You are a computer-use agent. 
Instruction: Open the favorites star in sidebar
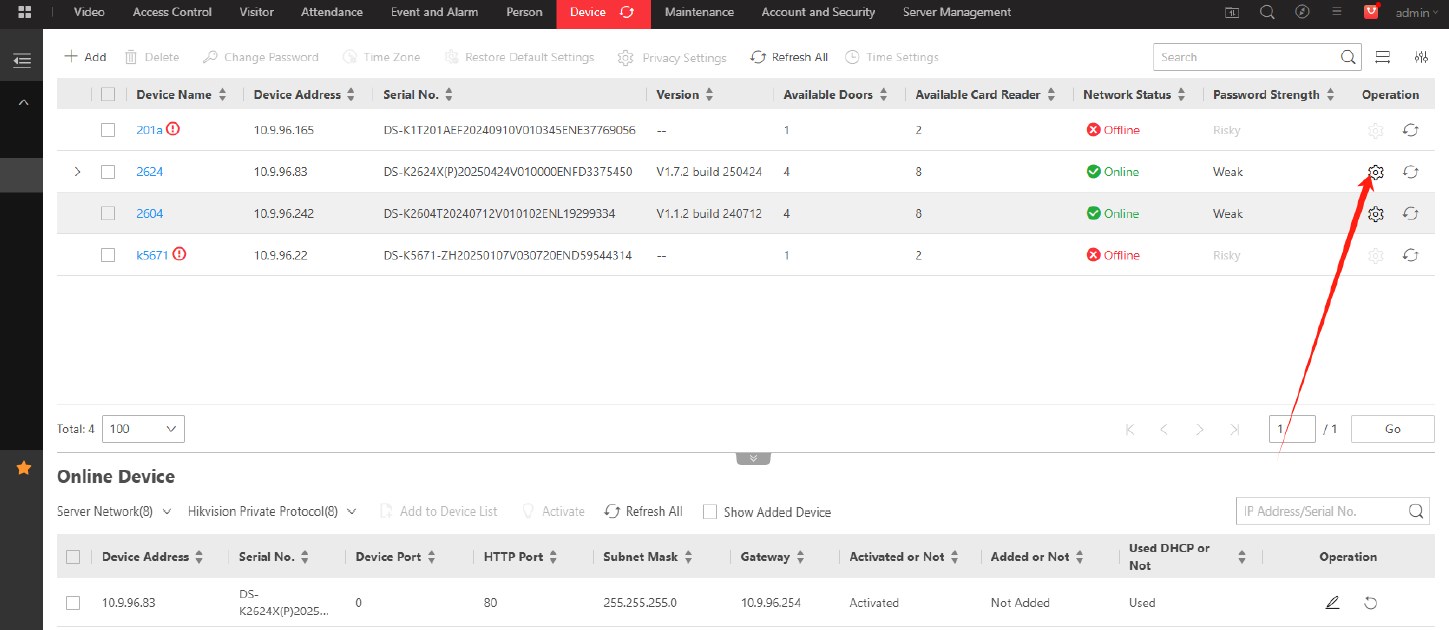24,468
